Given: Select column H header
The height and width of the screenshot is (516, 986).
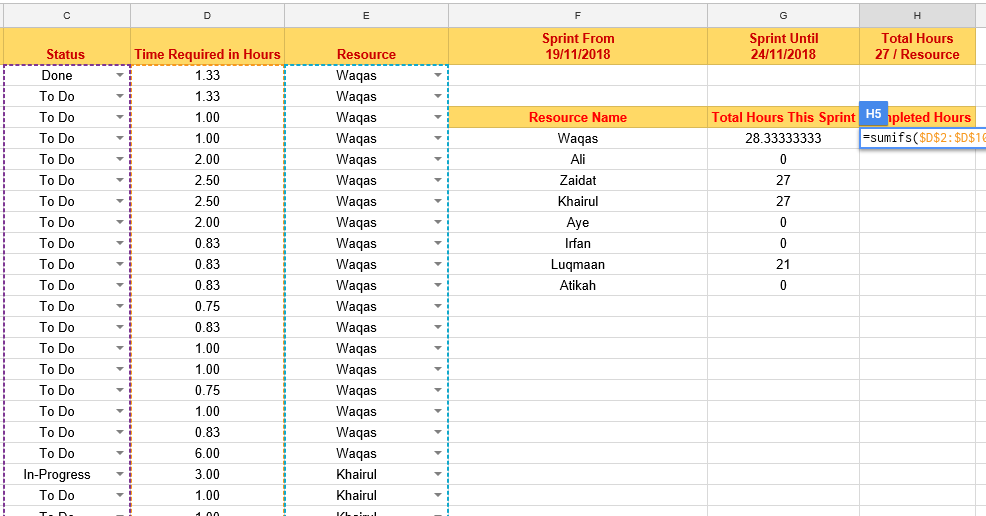Looking at the screenshot, I should click(x=917, y=16).
